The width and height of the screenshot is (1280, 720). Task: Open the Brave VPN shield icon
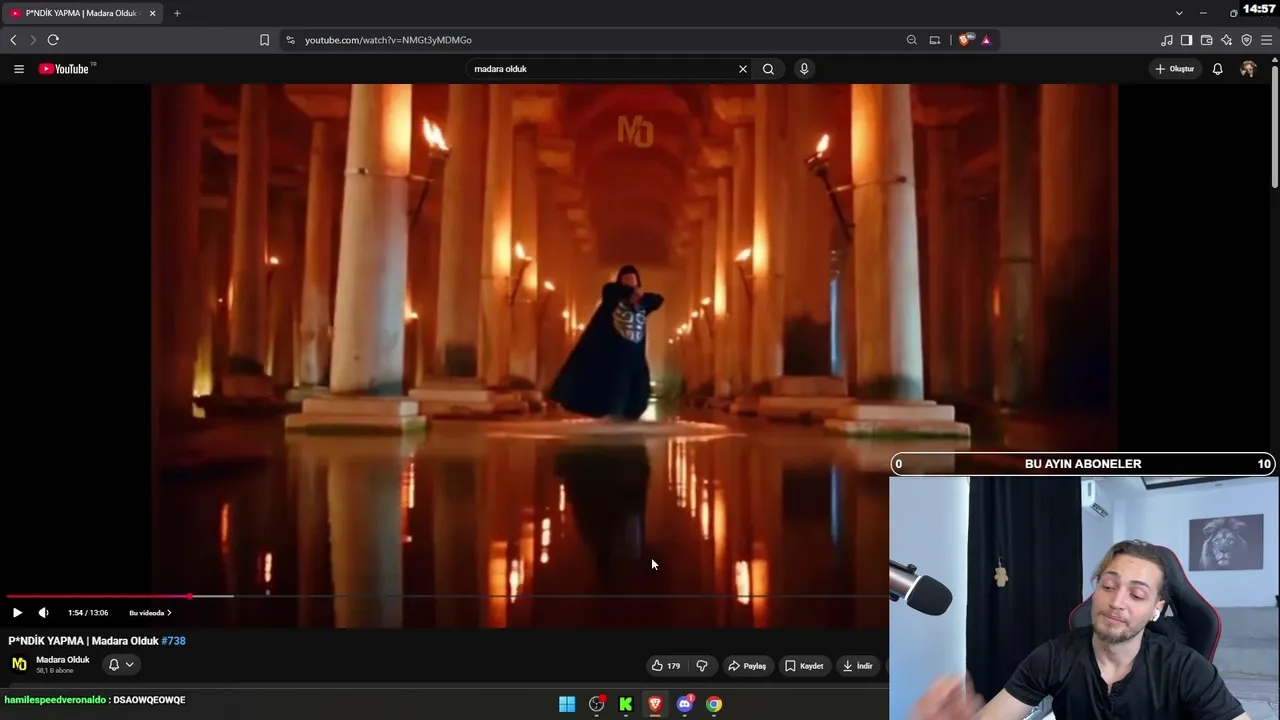click(1246, 40)
